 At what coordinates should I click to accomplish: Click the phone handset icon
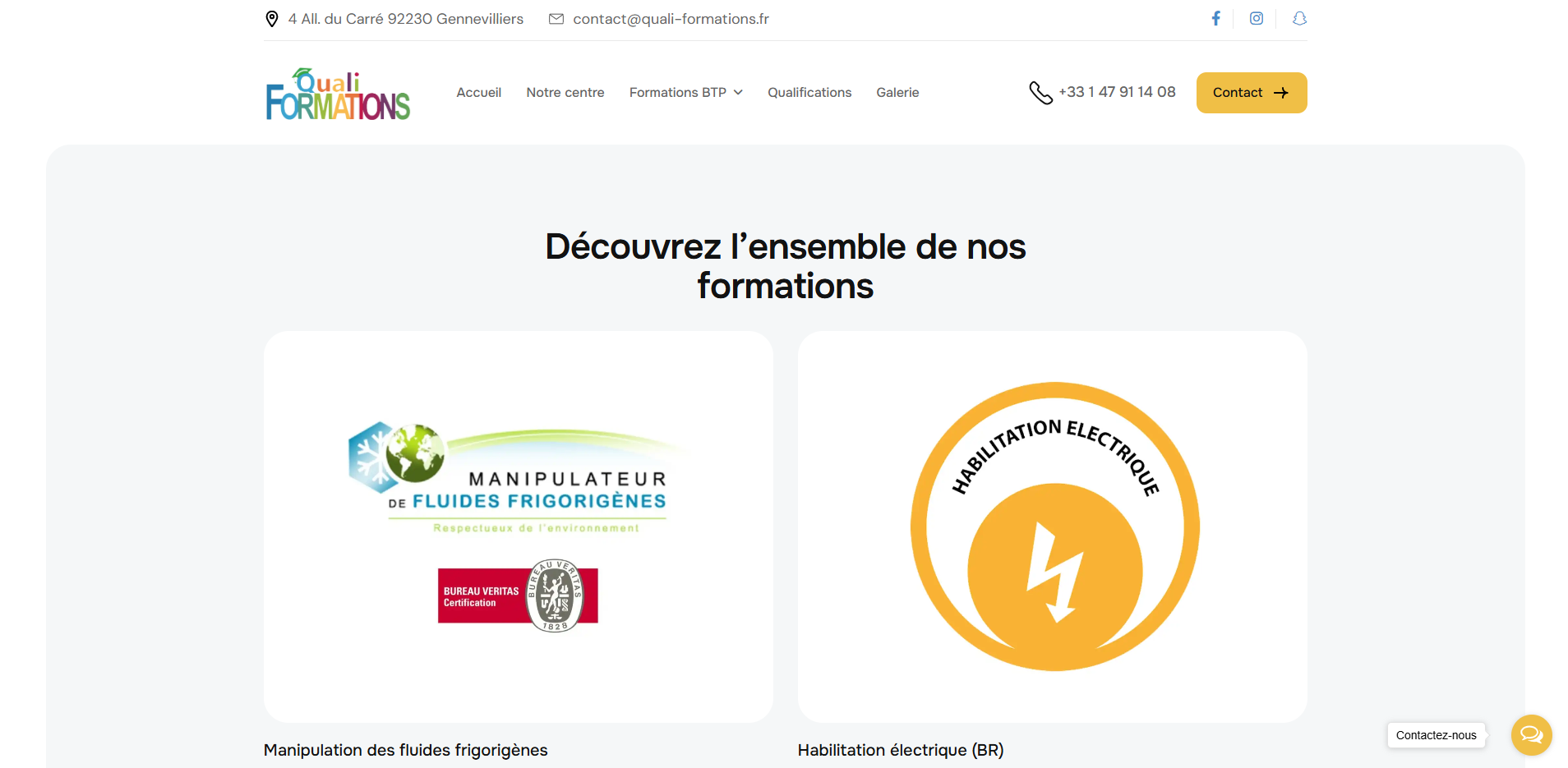(x=1040, y=93)
